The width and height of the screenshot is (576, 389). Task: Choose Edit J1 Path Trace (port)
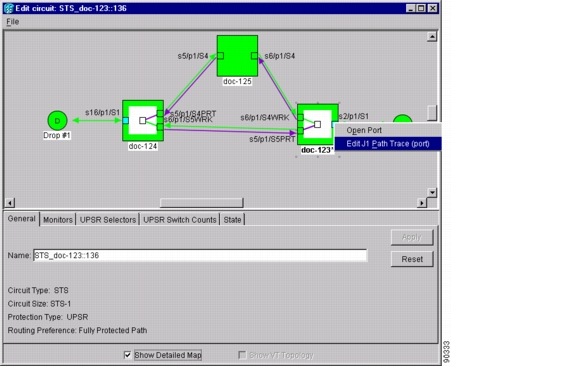tap(388, 144)
